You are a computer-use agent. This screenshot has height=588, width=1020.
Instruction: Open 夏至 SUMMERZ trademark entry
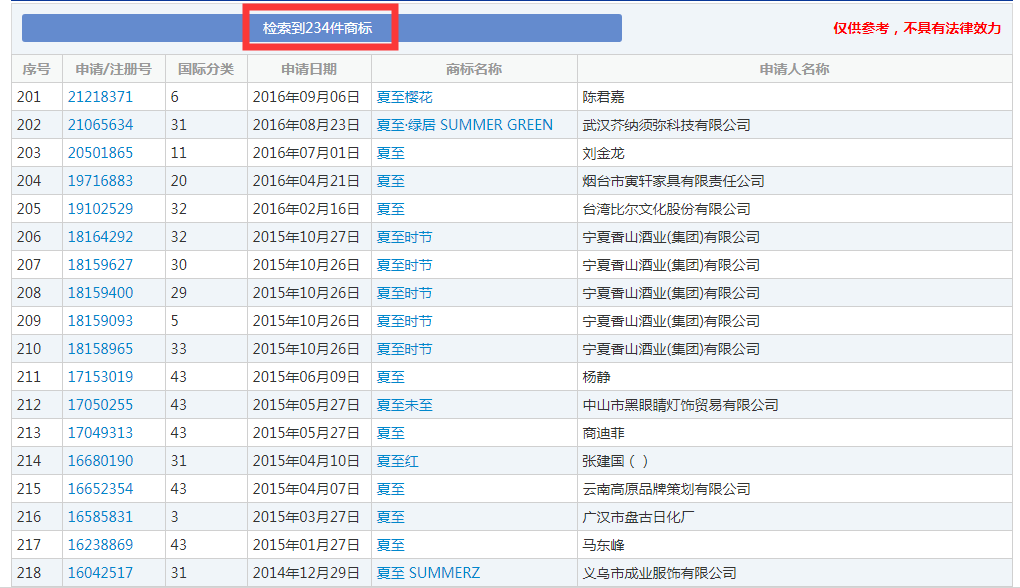click(428, 573)
